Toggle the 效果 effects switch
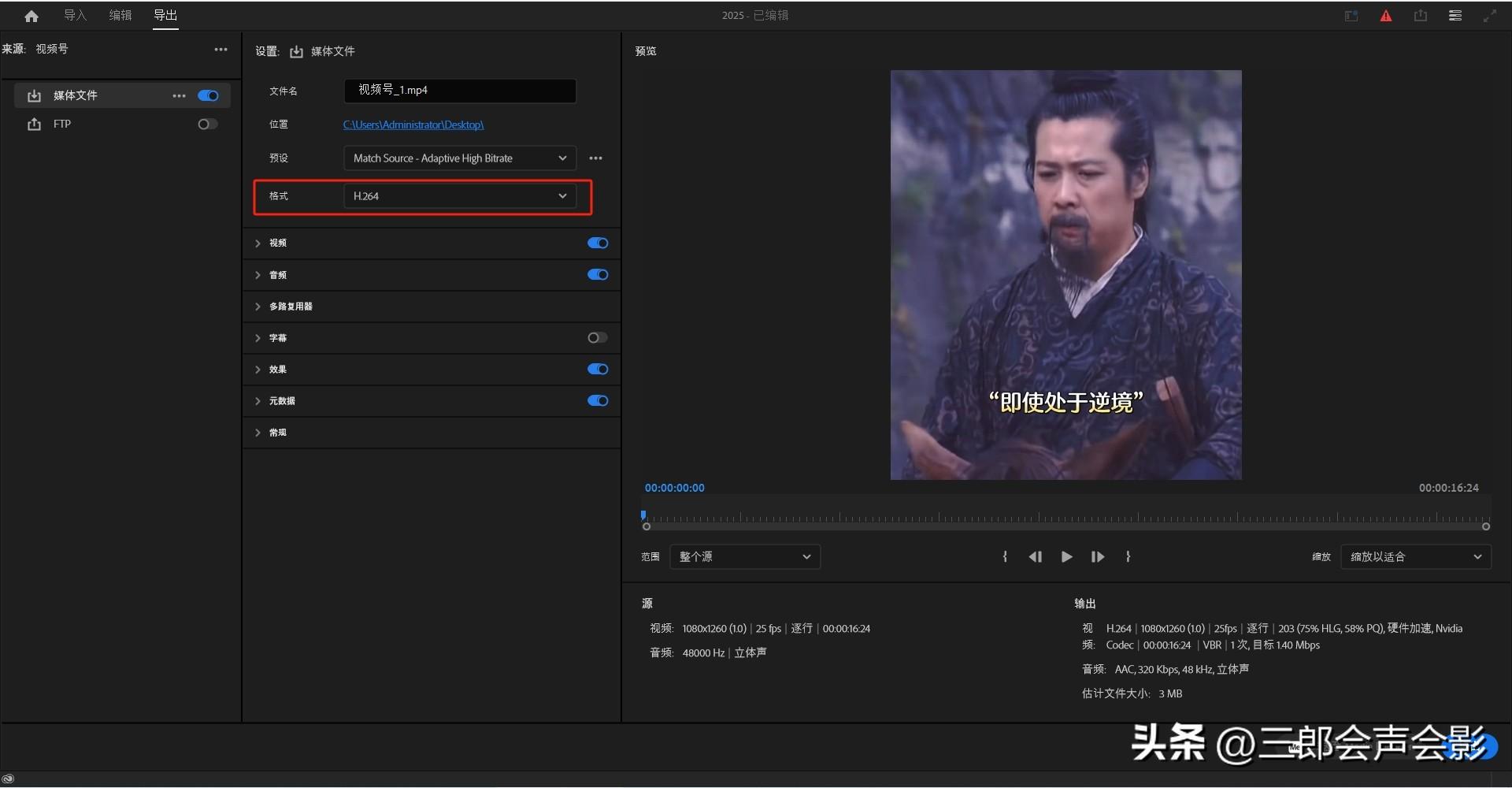This screenshot has width=1512, height=788. tap(598, 369)
